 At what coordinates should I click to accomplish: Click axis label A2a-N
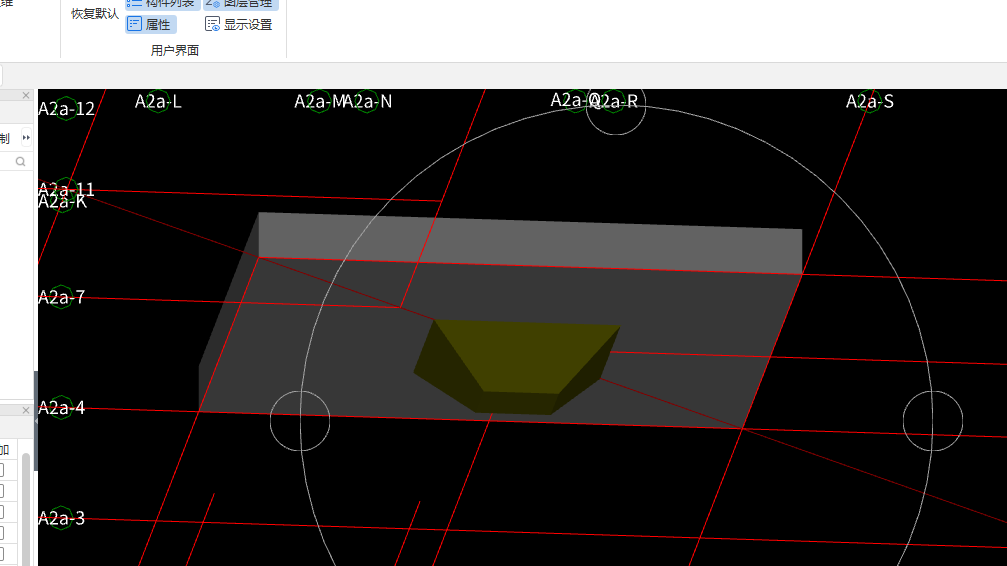coord(369,102)
